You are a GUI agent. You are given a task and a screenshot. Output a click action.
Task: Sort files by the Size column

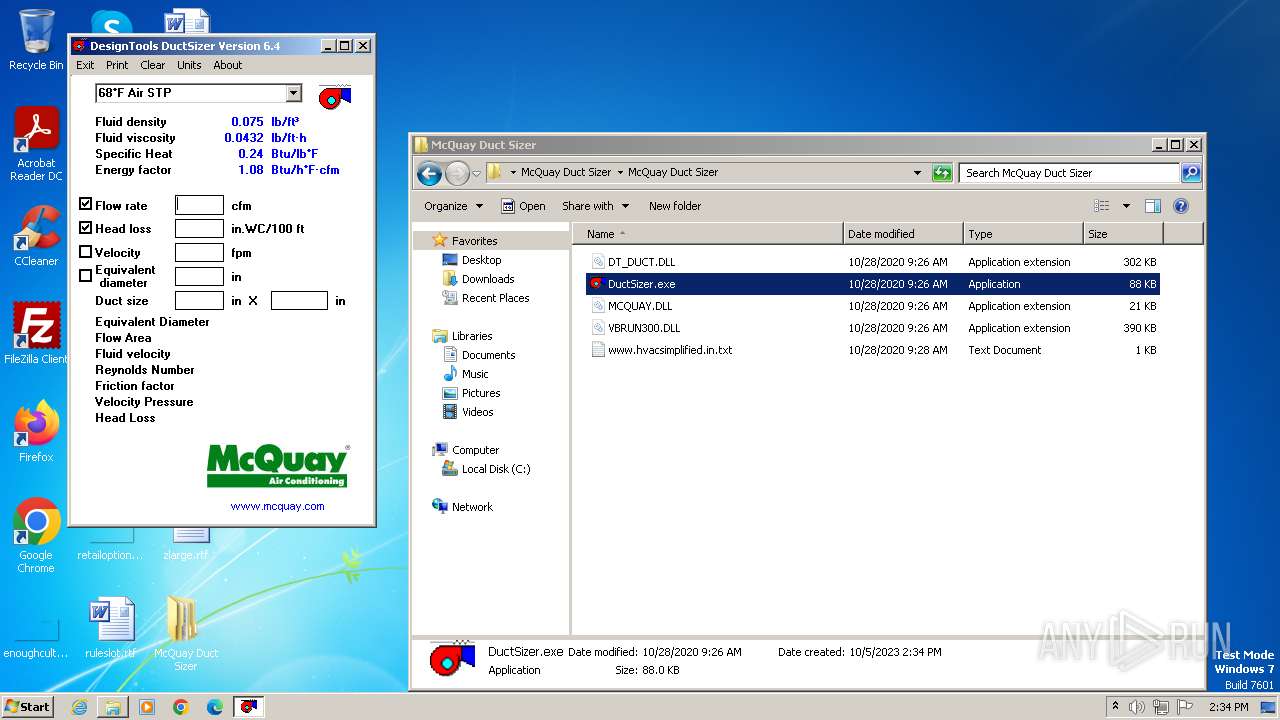tap(1124, 234)
